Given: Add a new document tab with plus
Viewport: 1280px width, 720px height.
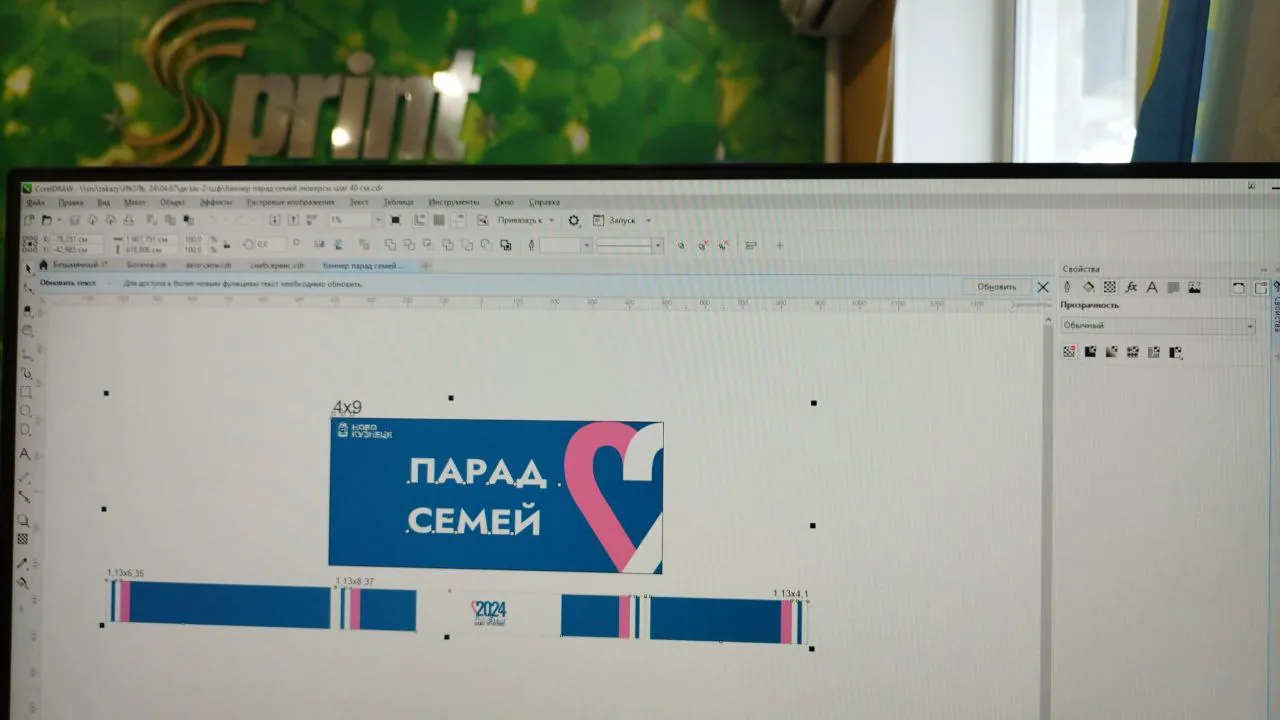Looking at the screenshot, I should click(x=426, y=265).
